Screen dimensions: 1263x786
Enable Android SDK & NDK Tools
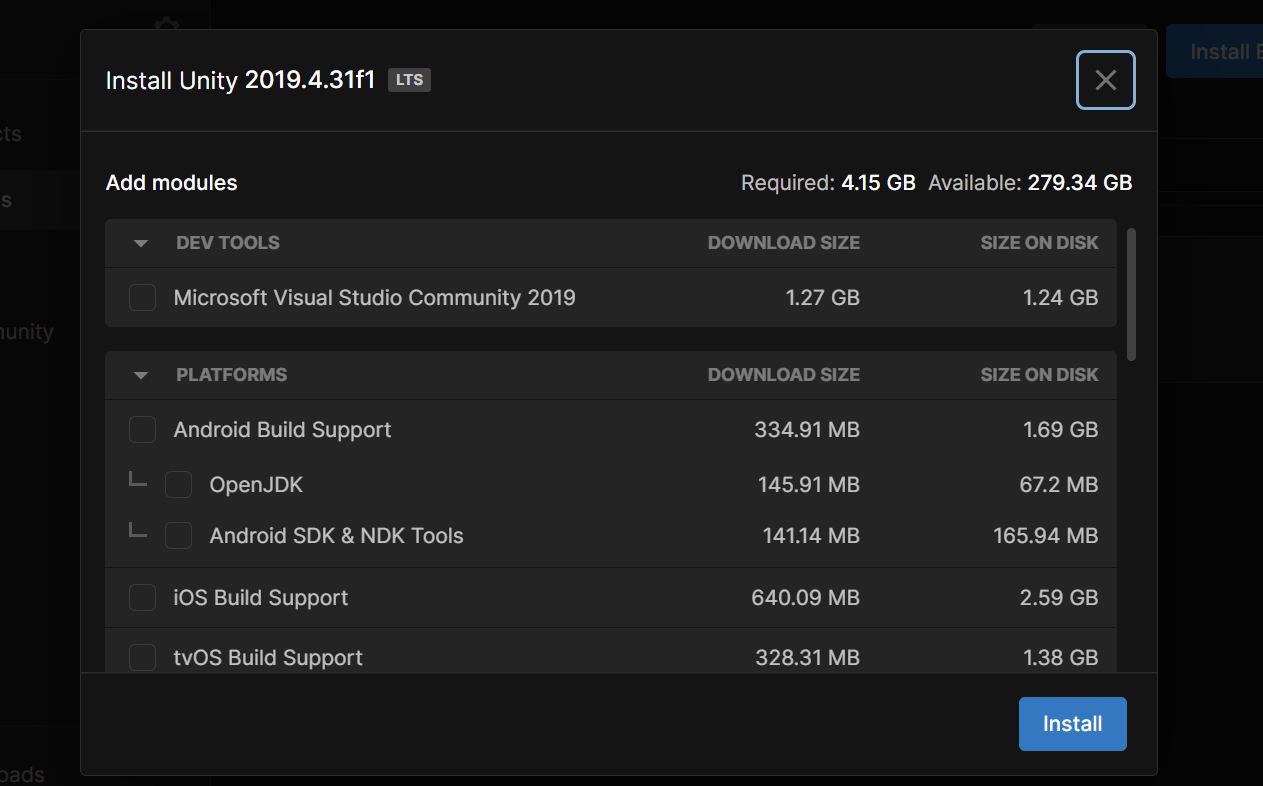tap(178, 535)
